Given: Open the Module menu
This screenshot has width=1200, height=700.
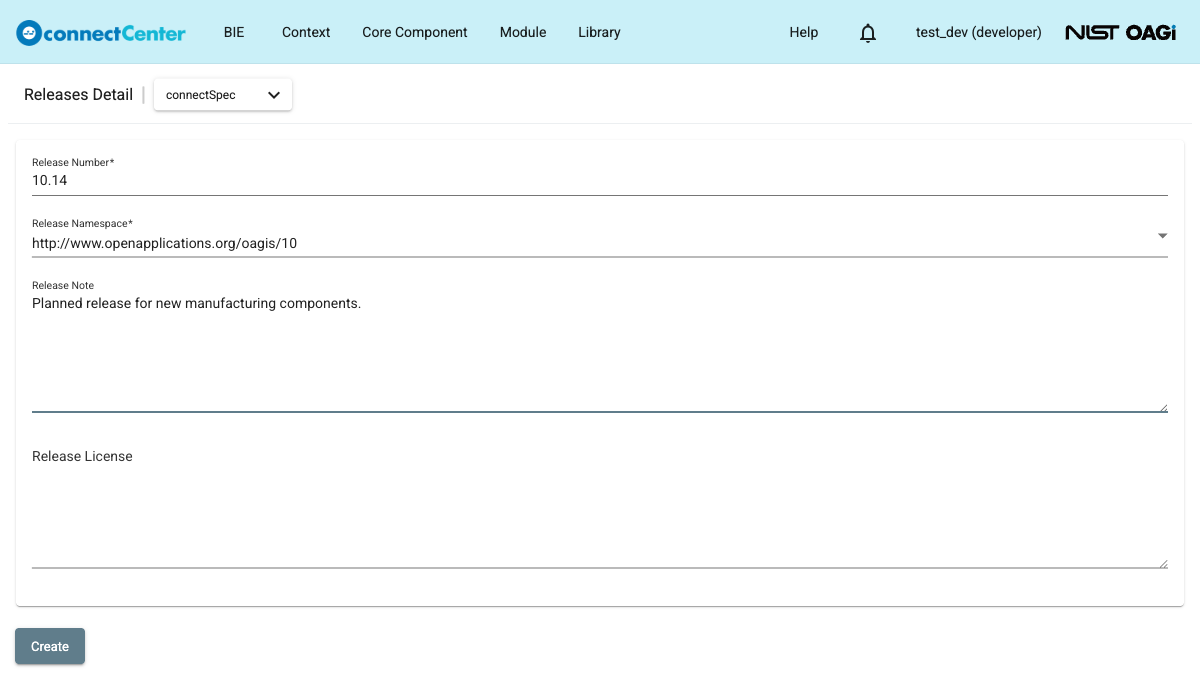Looking at the screenshot, I should pos(523,32).
